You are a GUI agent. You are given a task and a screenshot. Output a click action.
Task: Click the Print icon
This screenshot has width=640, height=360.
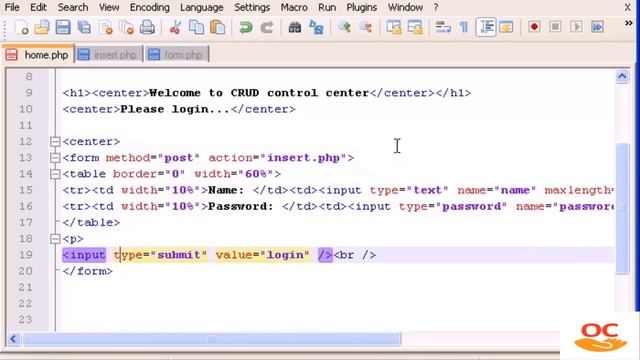pyautogui.click(x=147, y=27)
